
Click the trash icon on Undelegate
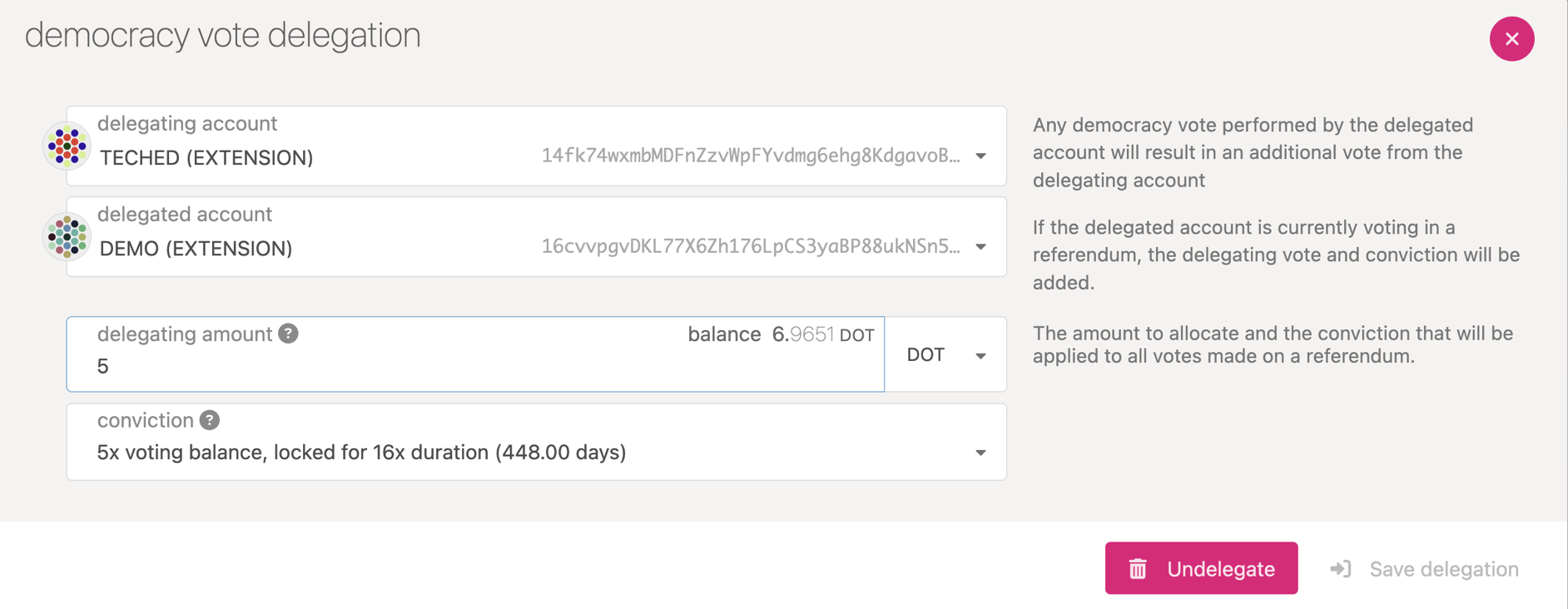(1138, 569)
